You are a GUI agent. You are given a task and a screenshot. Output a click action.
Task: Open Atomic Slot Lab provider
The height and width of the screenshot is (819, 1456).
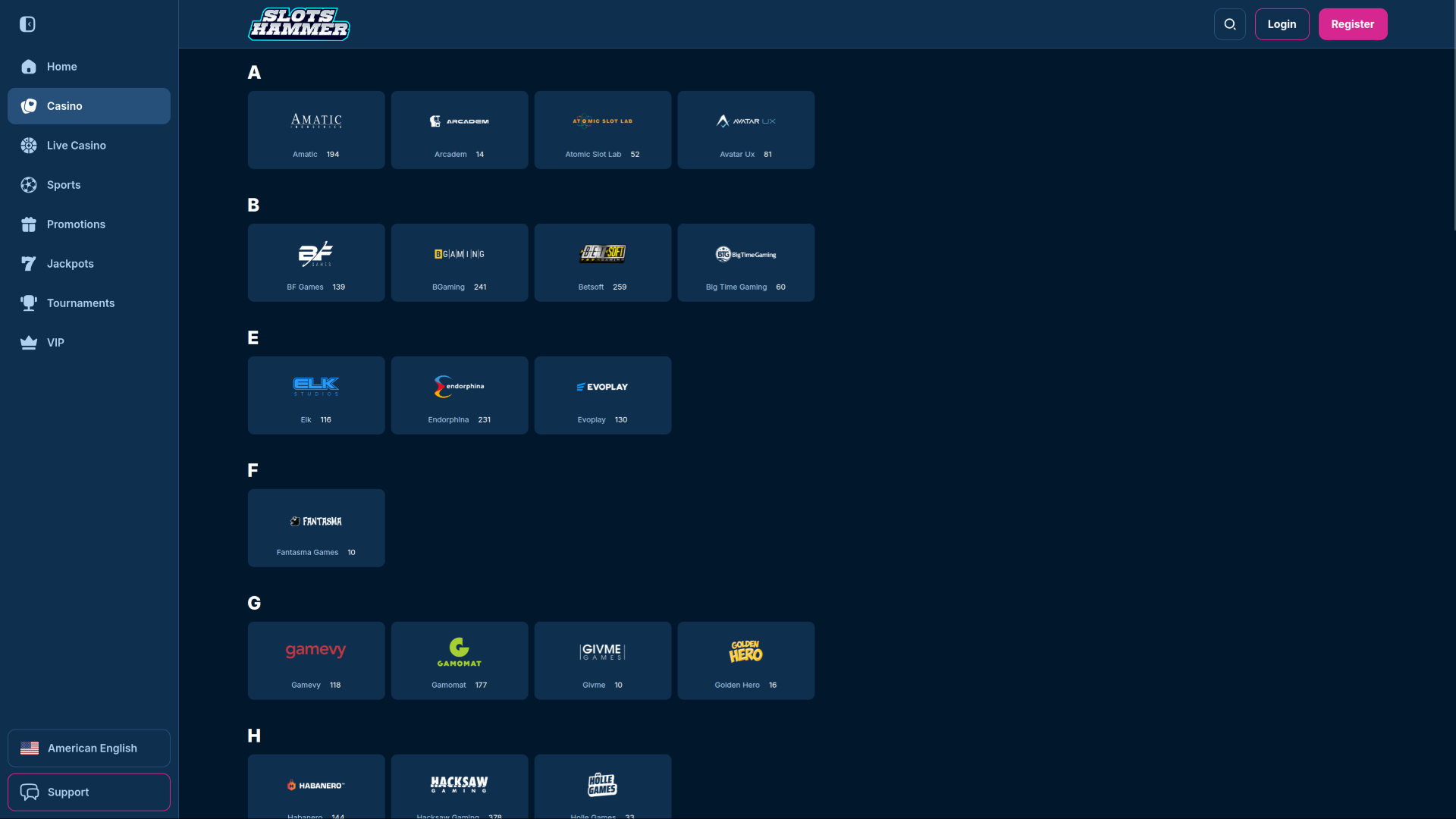click(603, 130)
